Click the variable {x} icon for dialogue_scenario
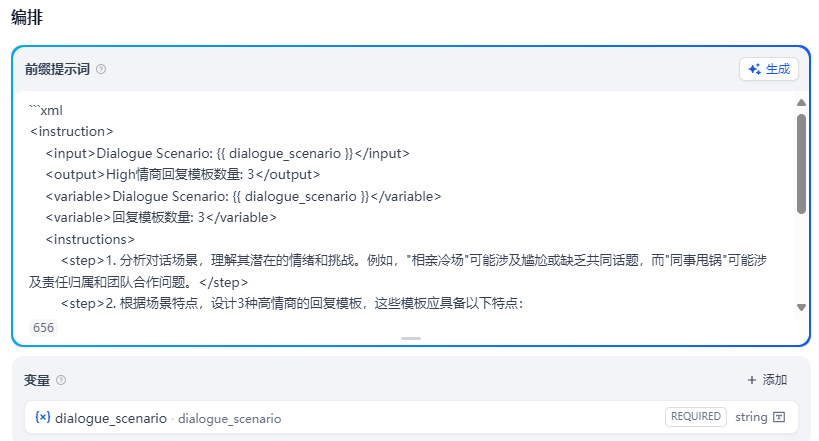Screen dimensions: 819x441 click(x=42, y=417)
